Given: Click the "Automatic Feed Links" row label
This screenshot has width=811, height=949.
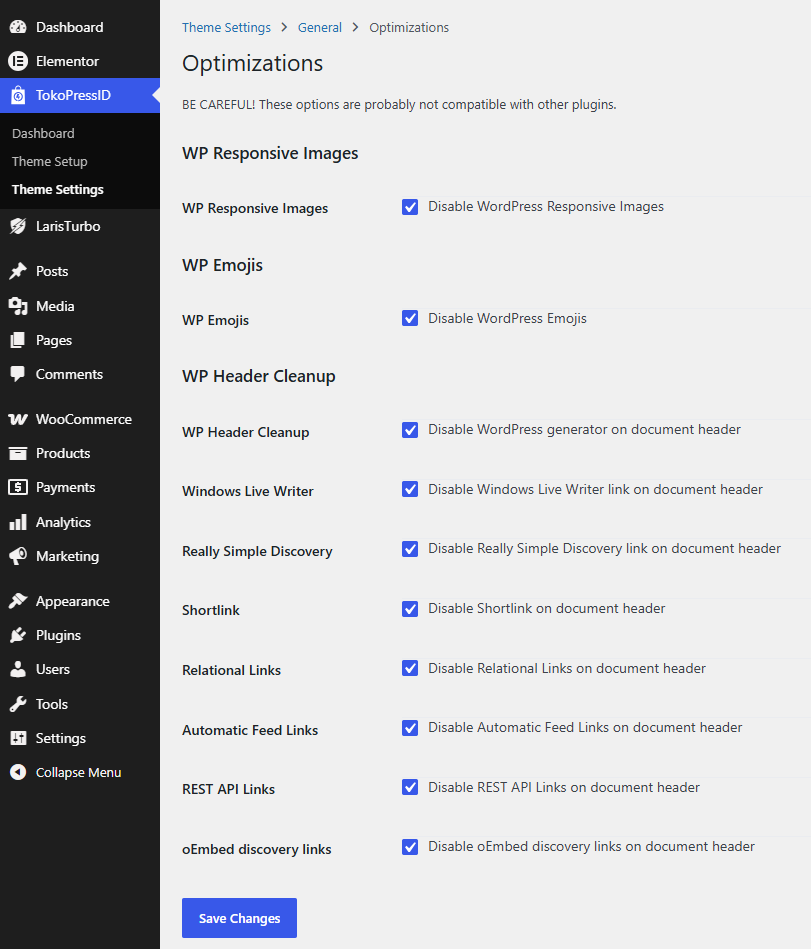Looking at the screenshot, I should tap(250, 731).
